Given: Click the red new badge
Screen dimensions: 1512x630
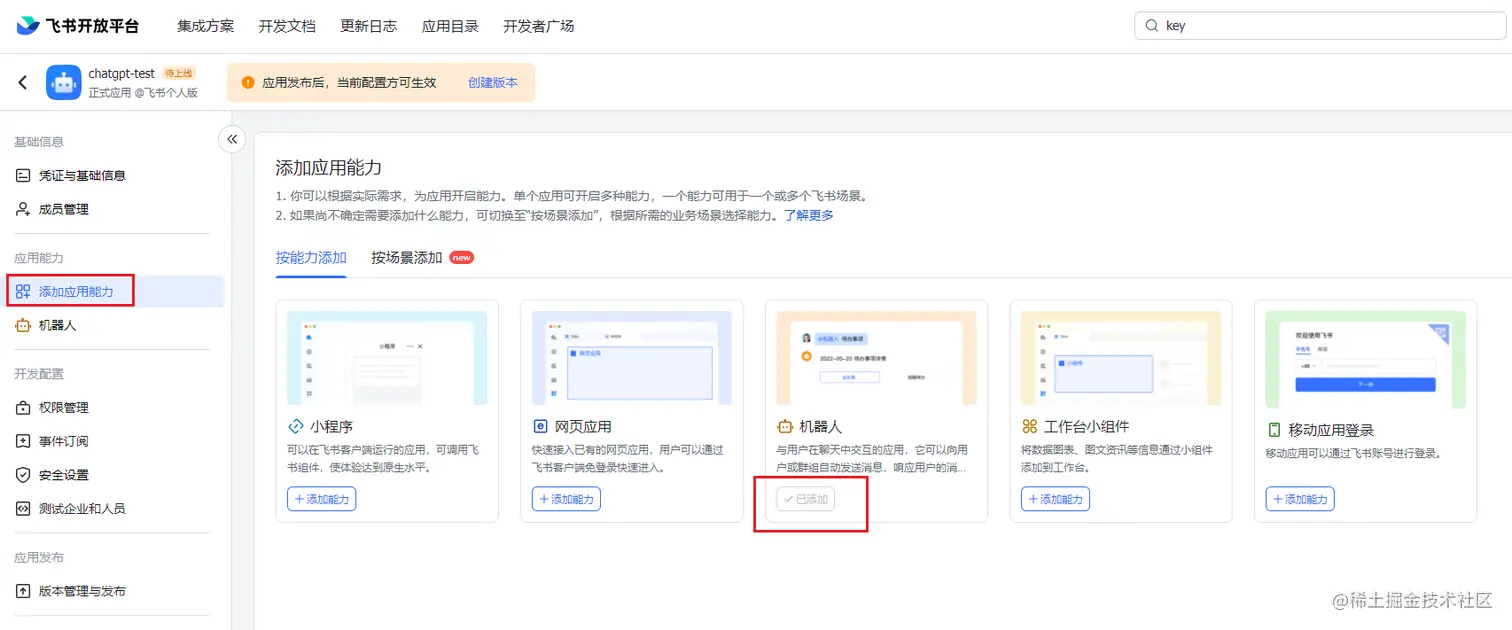Looking at the screenshot, I should pos(461,258).
